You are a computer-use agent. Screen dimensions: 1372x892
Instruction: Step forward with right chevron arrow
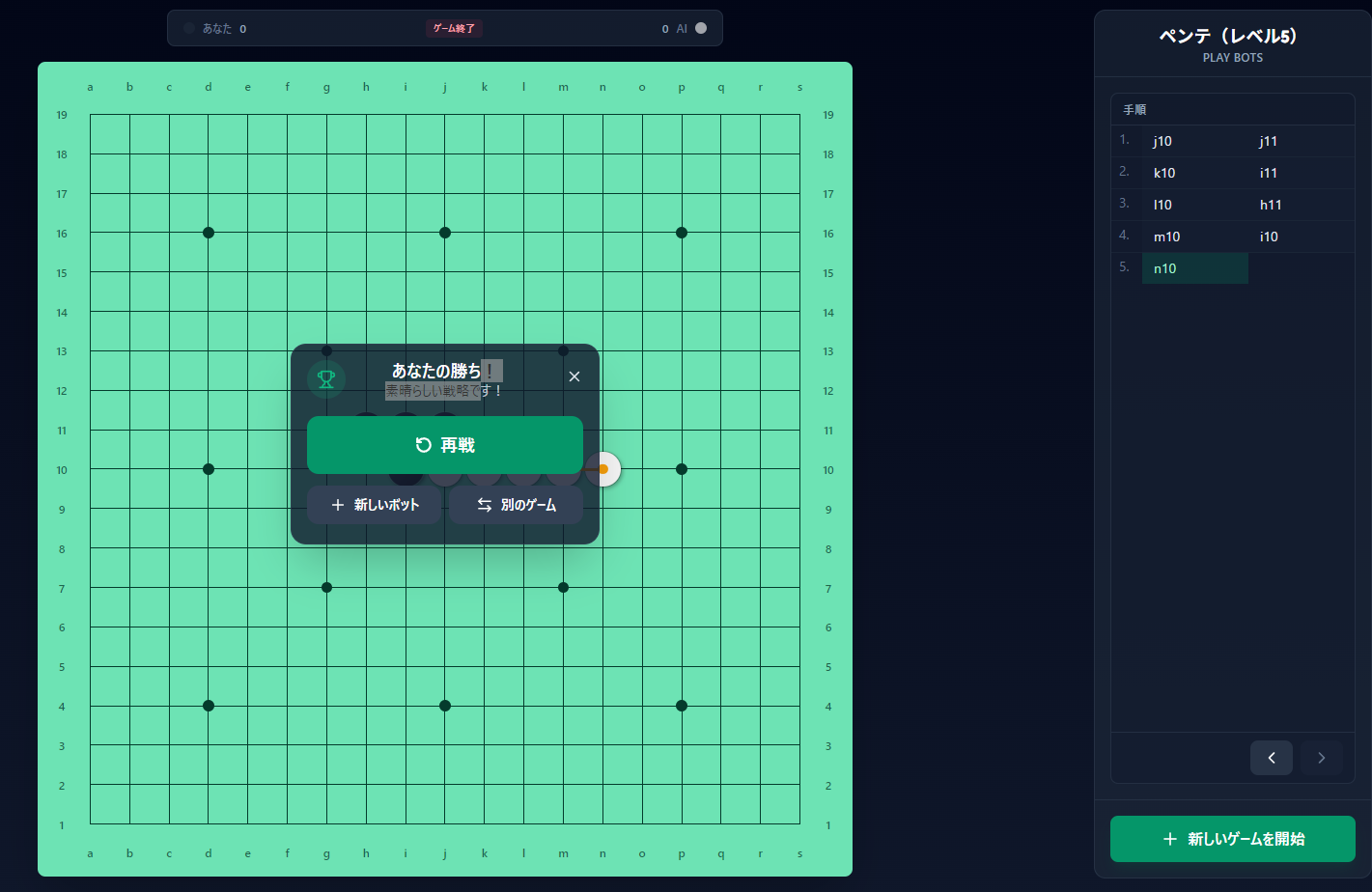pyautogui.click(x=1321, y=758)
